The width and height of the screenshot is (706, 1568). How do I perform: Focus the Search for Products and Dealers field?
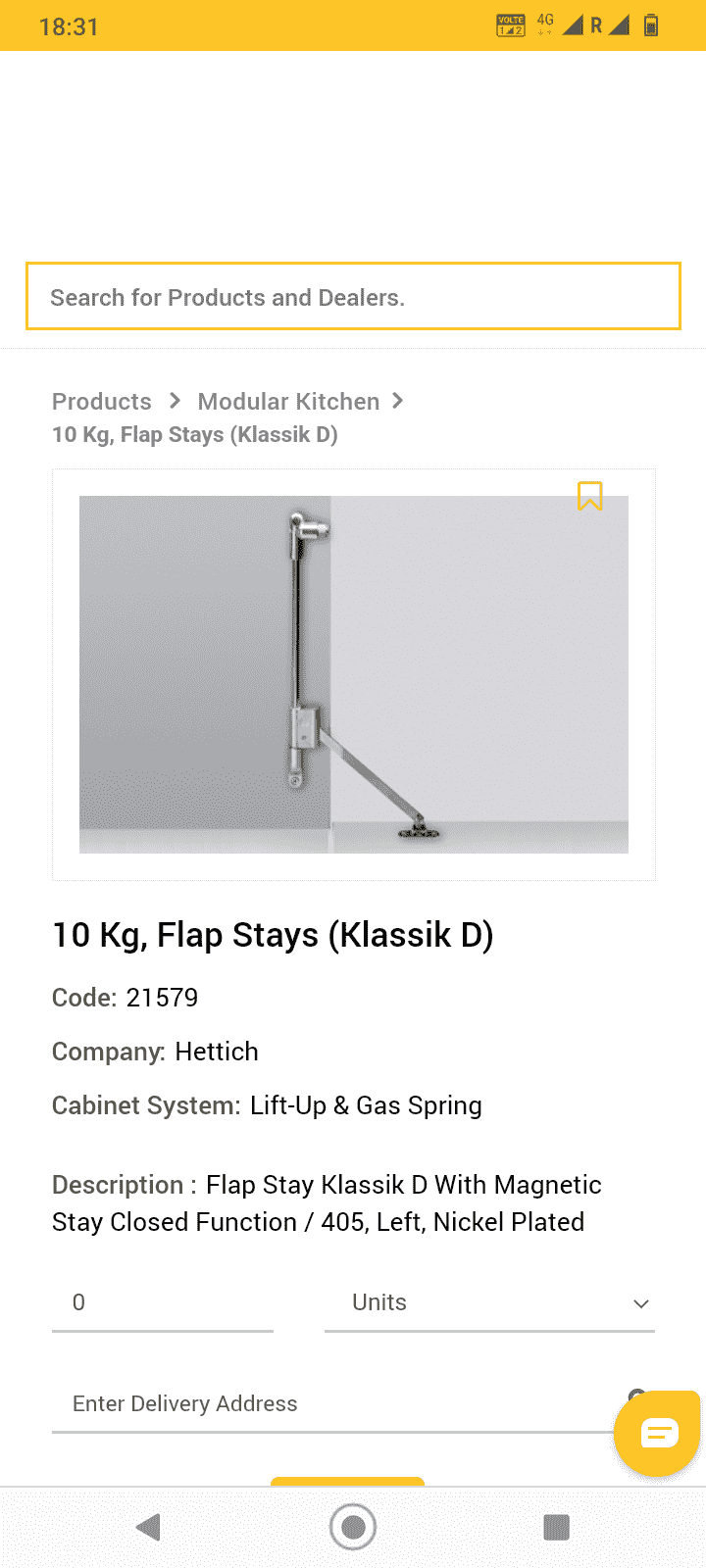[x=353, y=297]
